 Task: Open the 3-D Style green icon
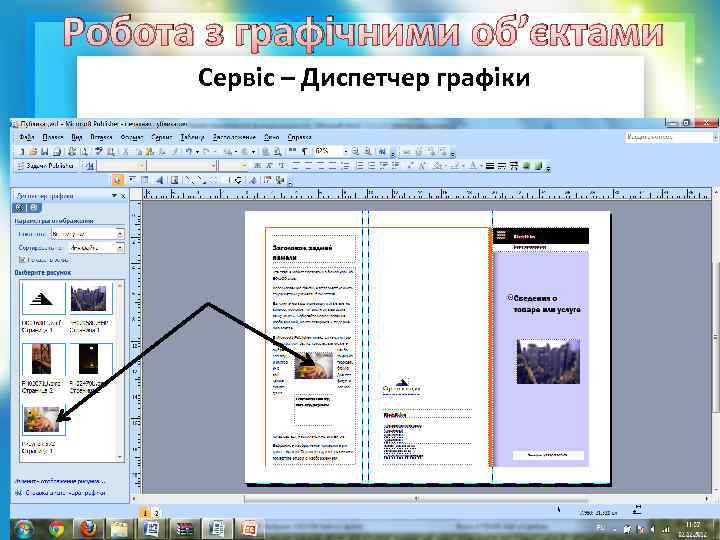point(538,166)
